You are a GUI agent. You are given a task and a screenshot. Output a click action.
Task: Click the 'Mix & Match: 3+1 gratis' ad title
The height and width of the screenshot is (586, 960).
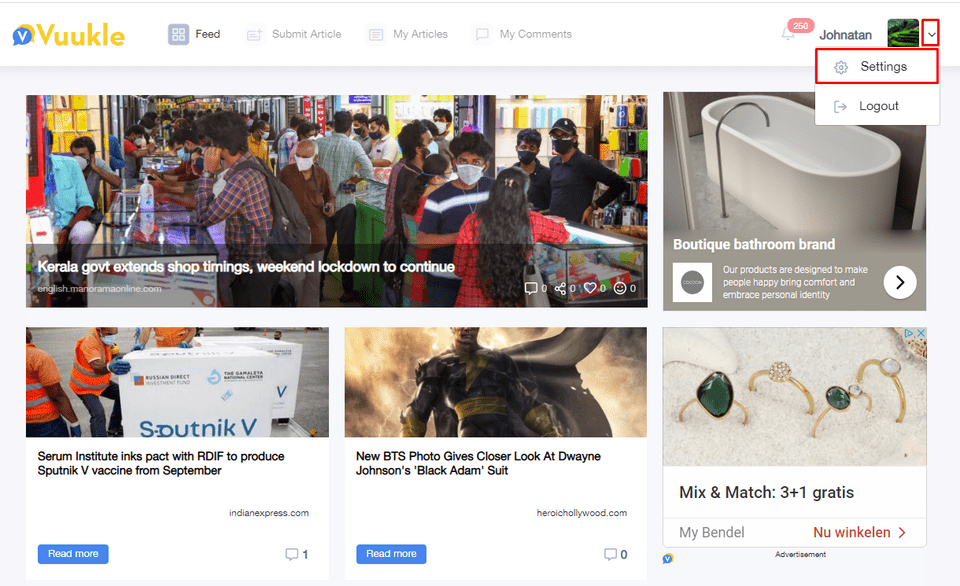click(767, 492)
